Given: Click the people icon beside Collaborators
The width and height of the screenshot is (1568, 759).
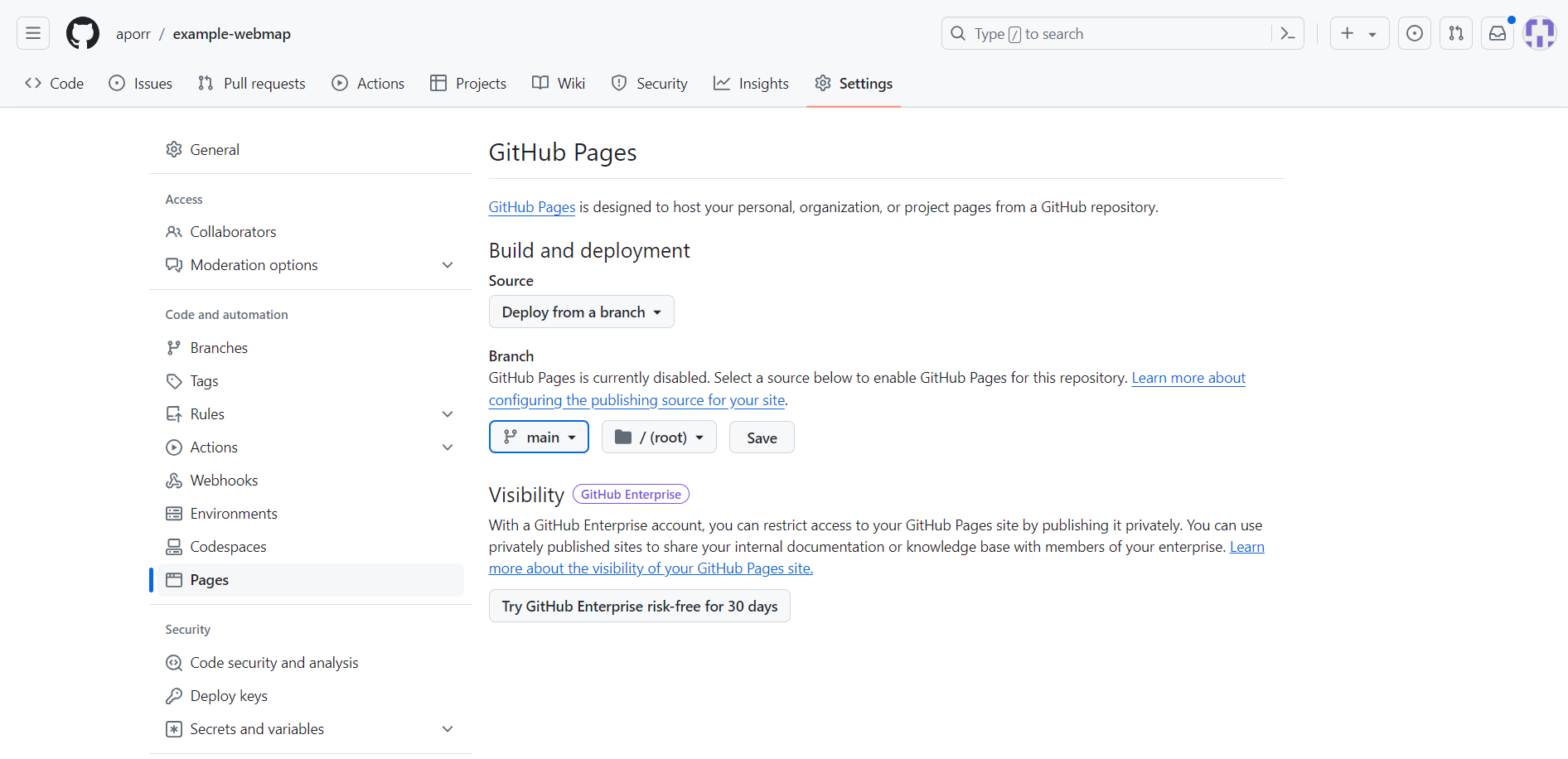Looking at the screenshot, I should pos(174,232).
